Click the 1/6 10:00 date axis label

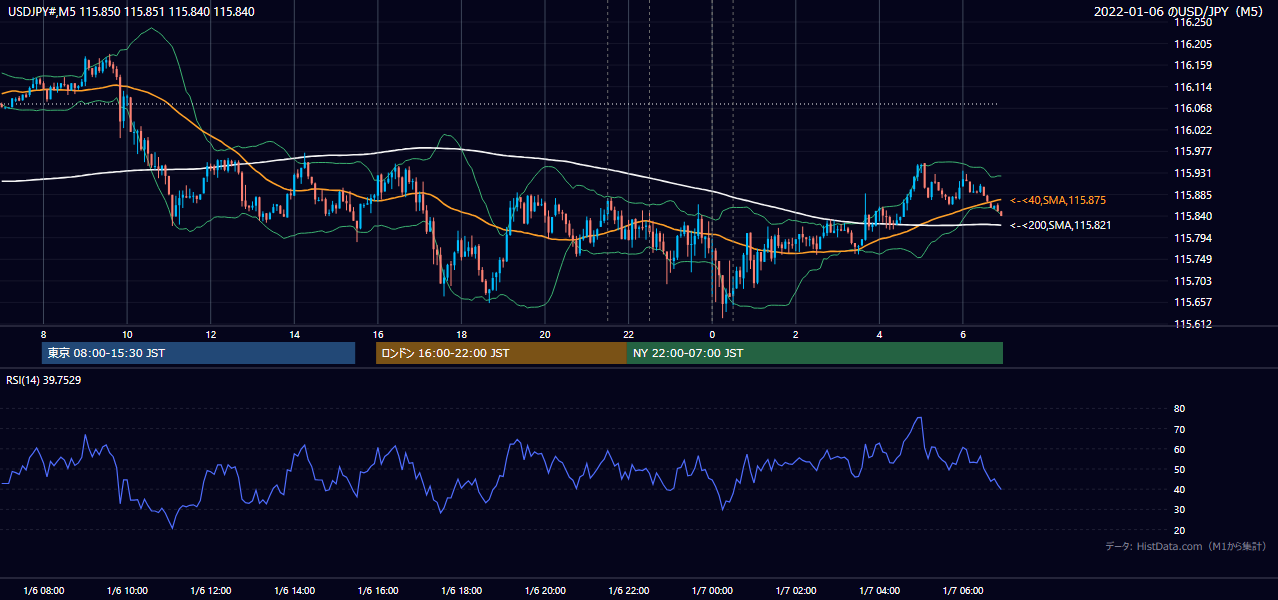(x=127, y=591)
